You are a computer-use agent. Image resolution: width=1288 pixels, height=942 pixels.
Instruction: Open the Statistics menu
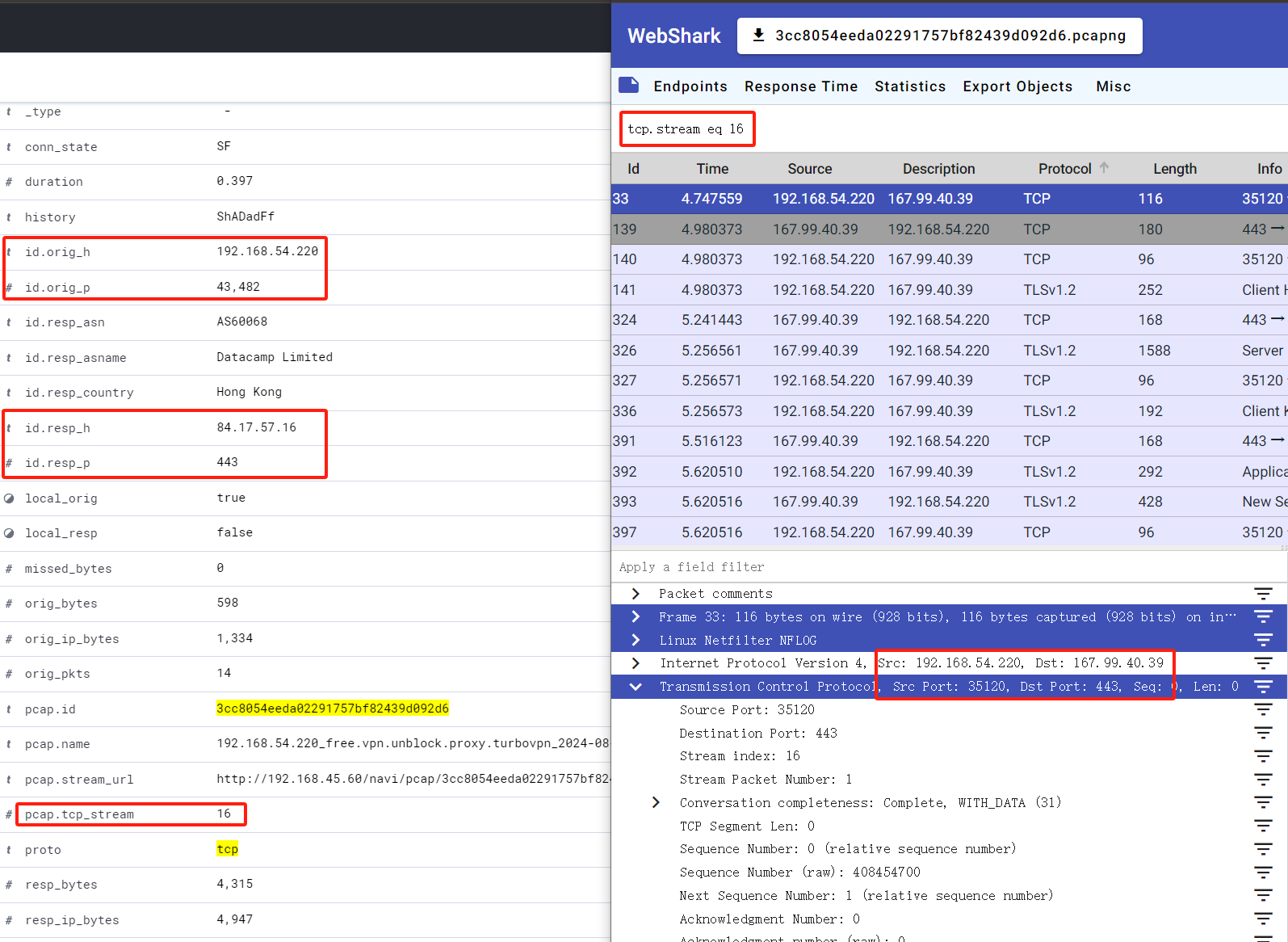(x=909, y=86)
